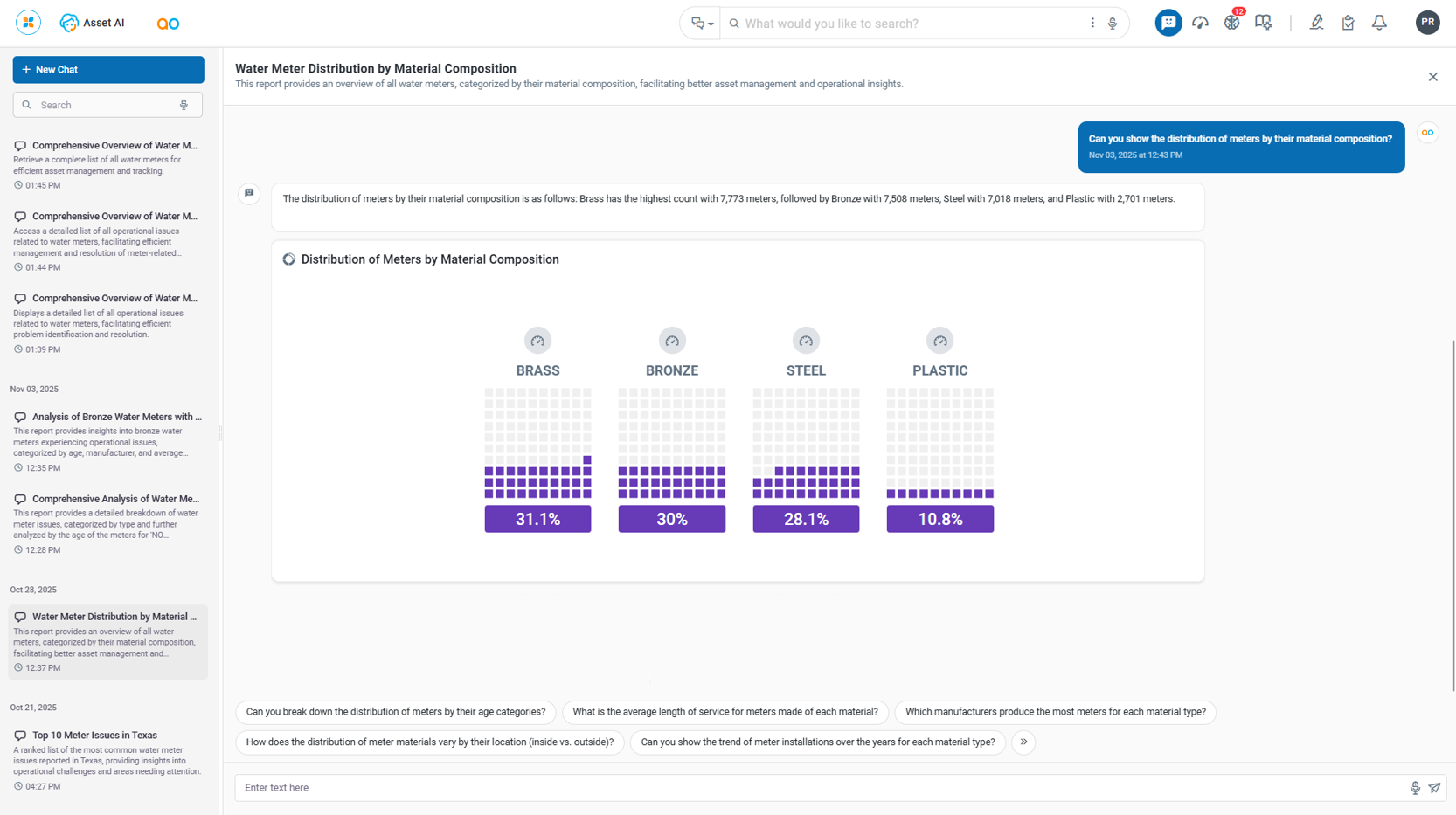This screenshot has height=815, width=1456.
Task: Click the clipboard checklist icon
Action: pos(1348,23)
